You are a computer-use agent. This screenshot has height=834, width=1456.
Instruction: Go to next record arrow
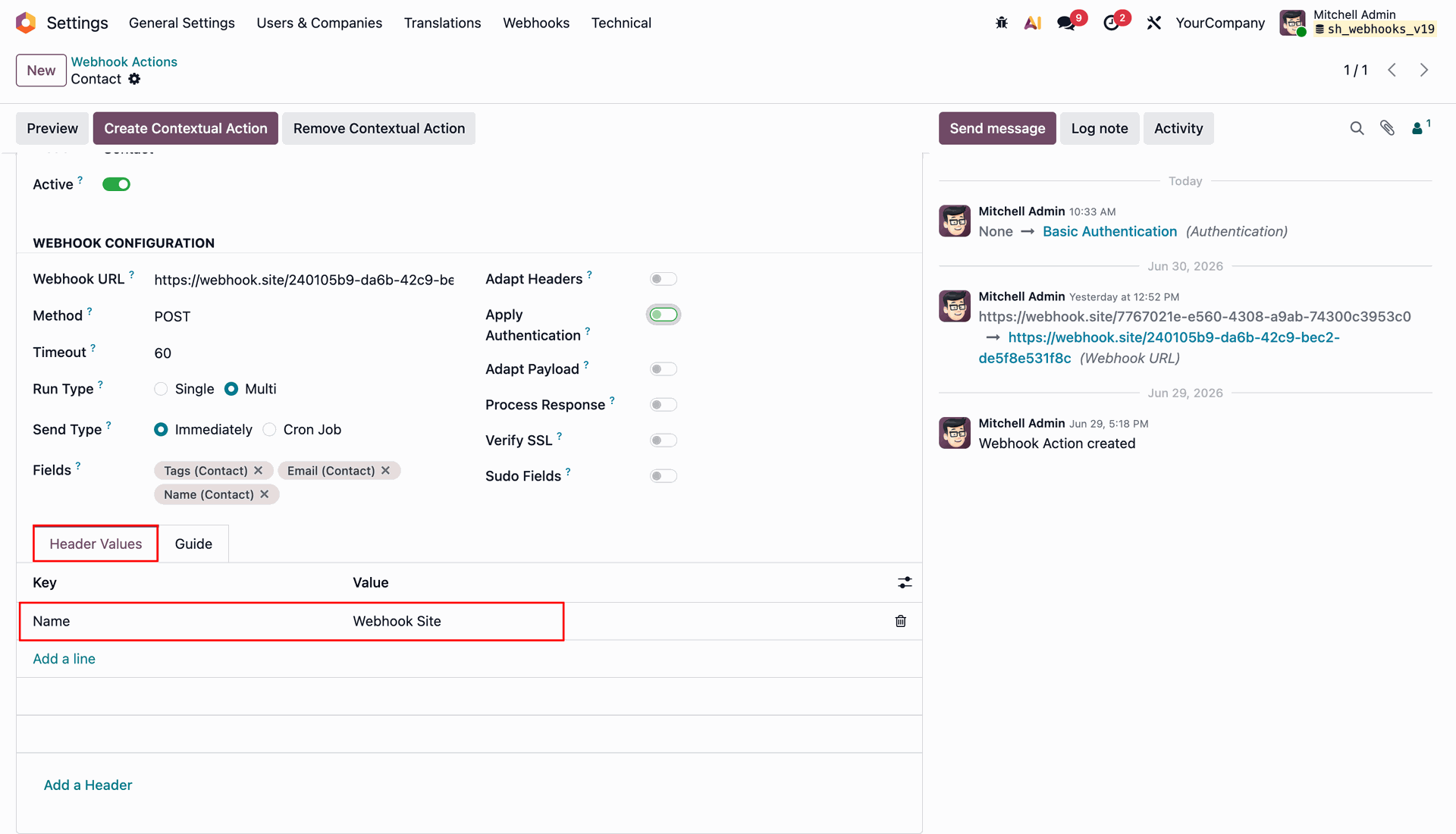click(1424, 70)
